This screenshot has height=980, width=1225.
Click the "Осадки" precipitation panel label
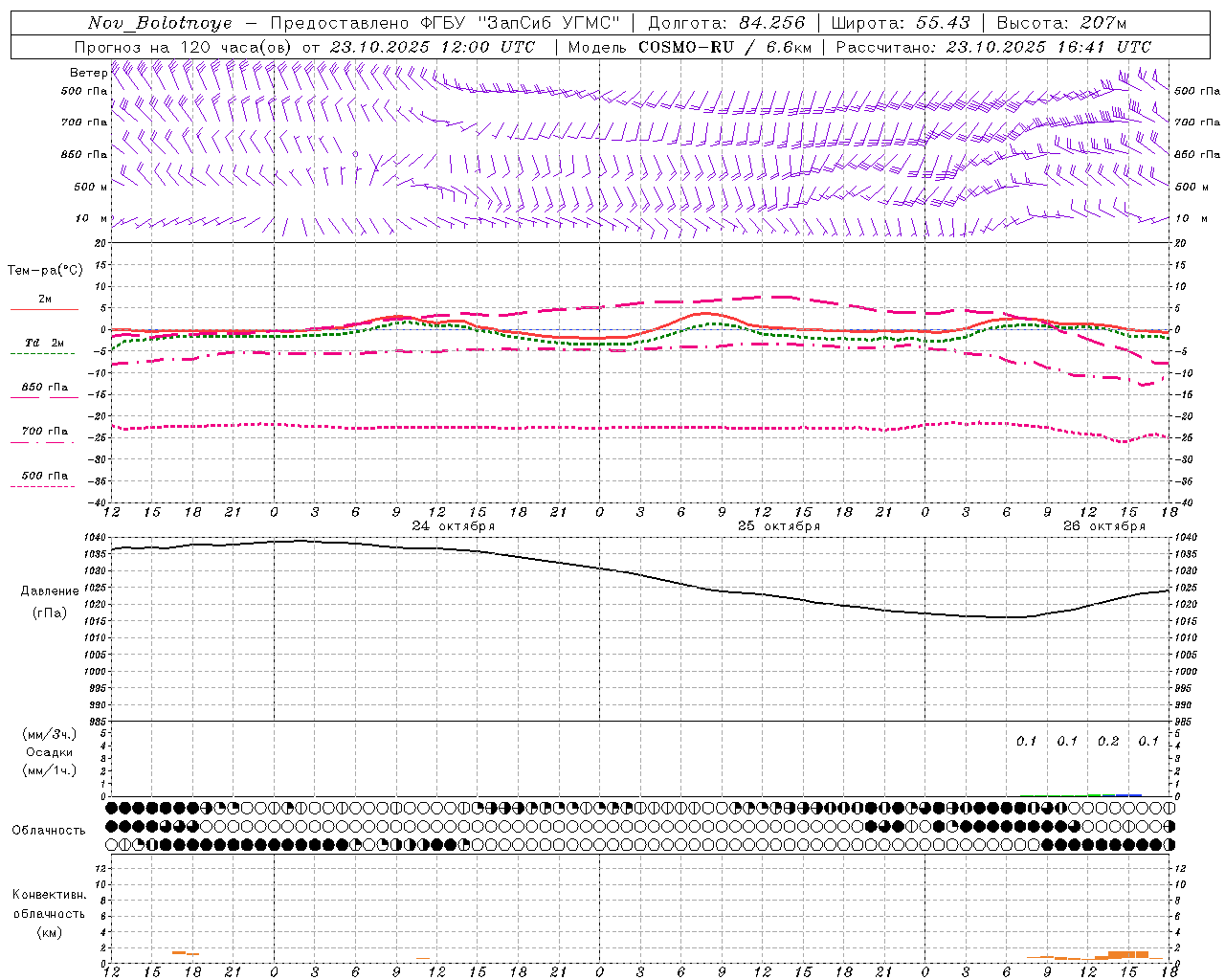coord(50,752)
